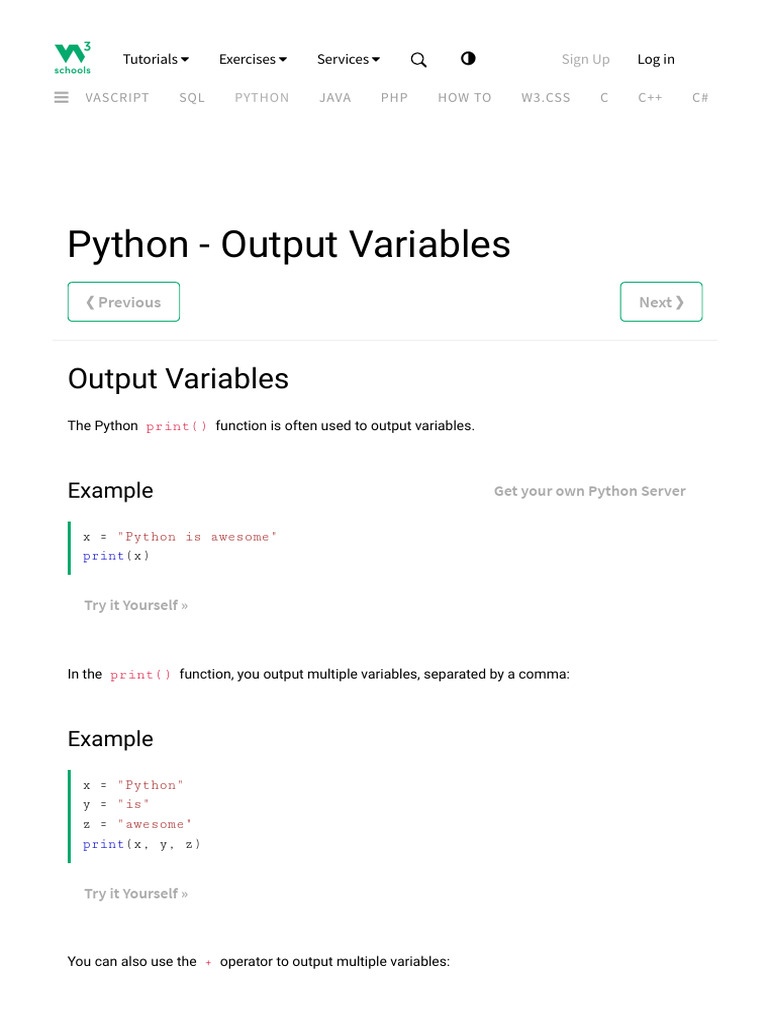Click the W3Schools logo icon
The height and width of the screenshot is (1024, 768).
72,59
